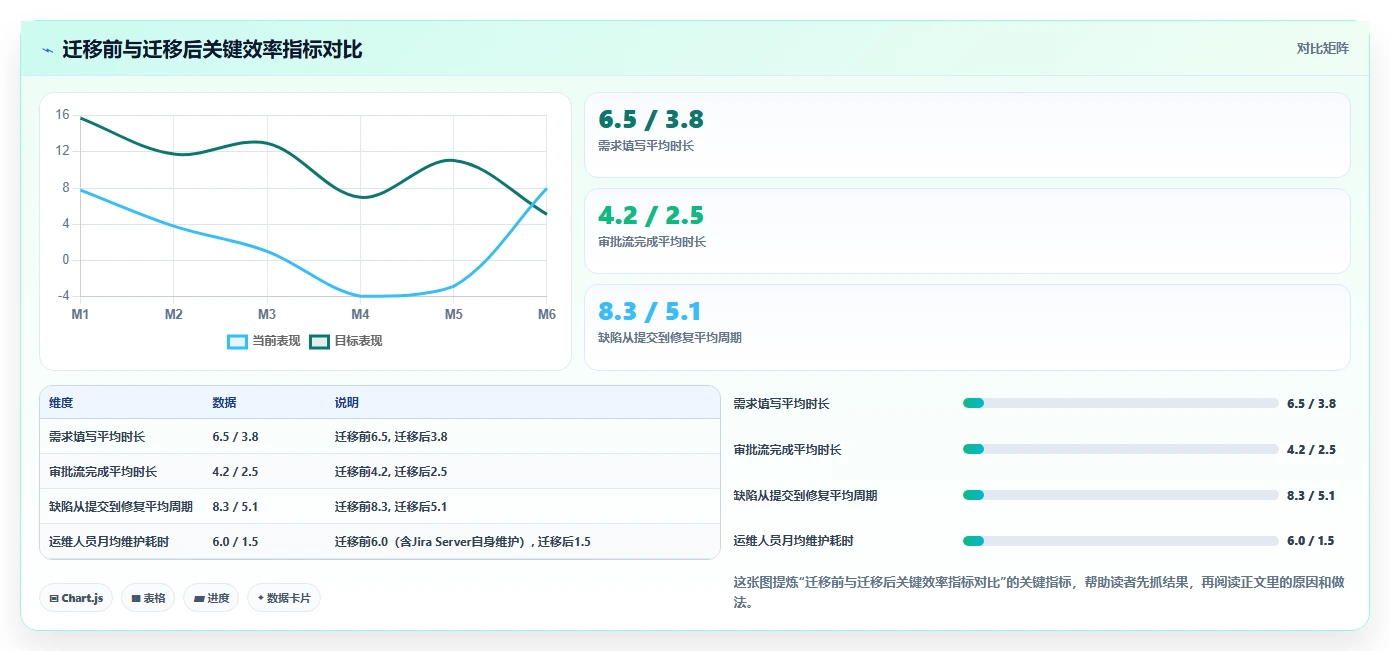Click description 迁移前8.3, 迁移后5.1
Viewport: 1390px width, 651px height.
pyautogui.click(x=391, y=507)
